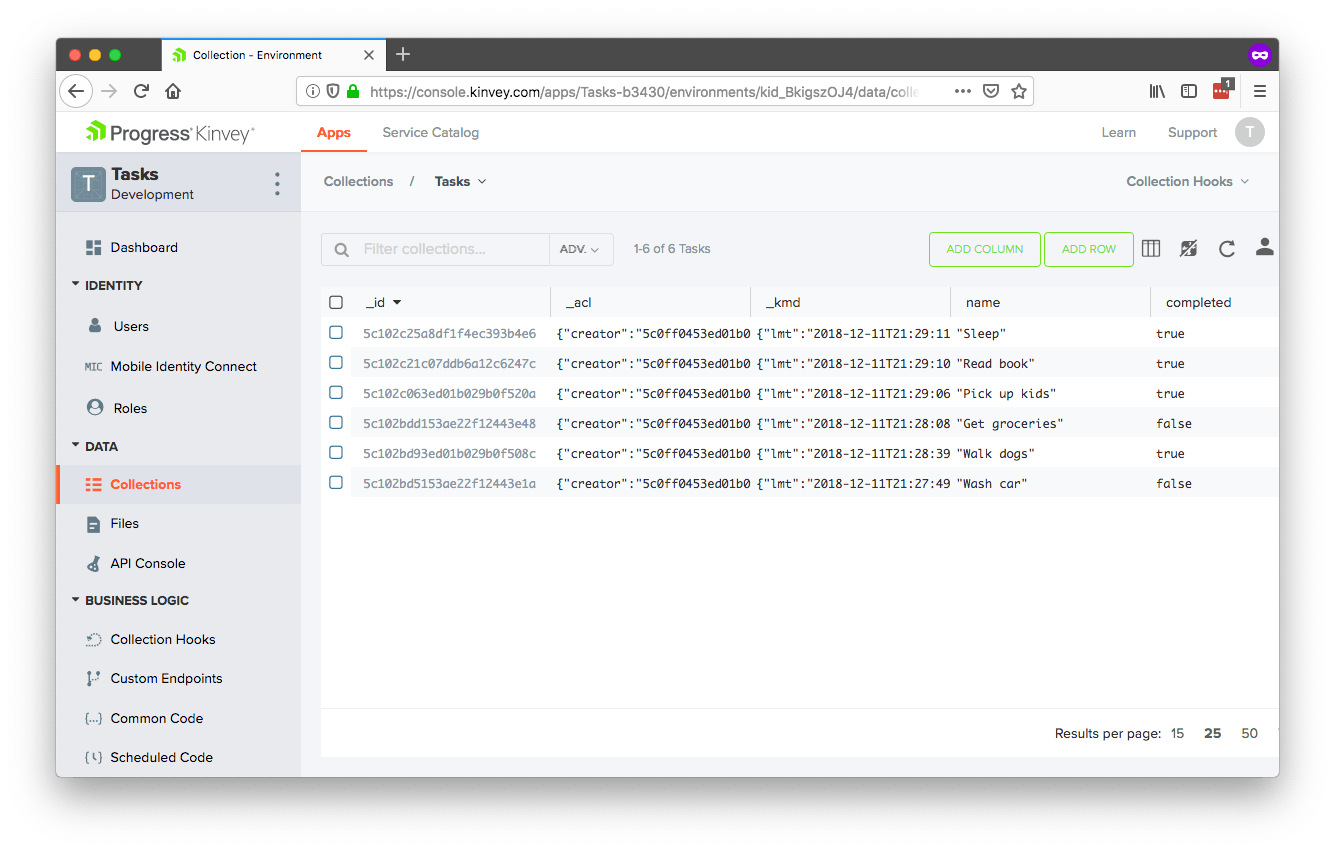Collapse the IDENTITY sidebar section
This screenshot has width=1335, height=851.
[x=76, y=285]
